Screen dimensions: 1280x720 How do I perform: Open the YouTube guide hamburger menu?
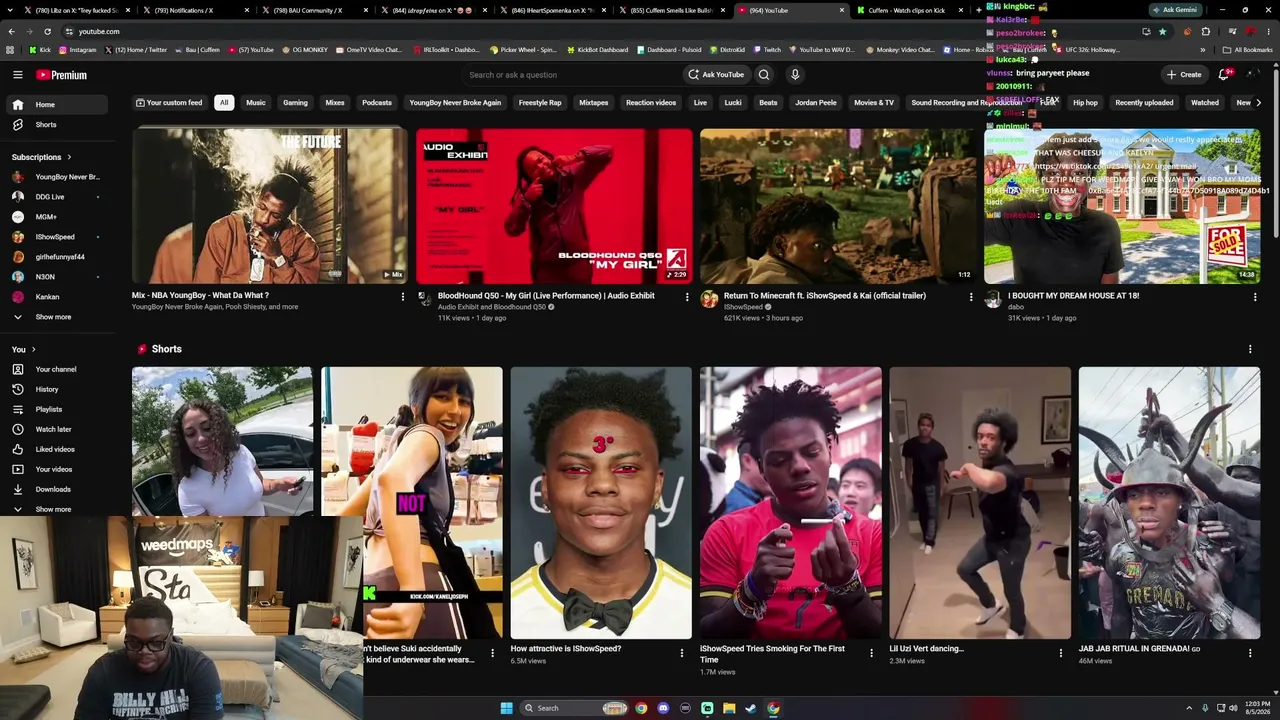tap(18, 75)
